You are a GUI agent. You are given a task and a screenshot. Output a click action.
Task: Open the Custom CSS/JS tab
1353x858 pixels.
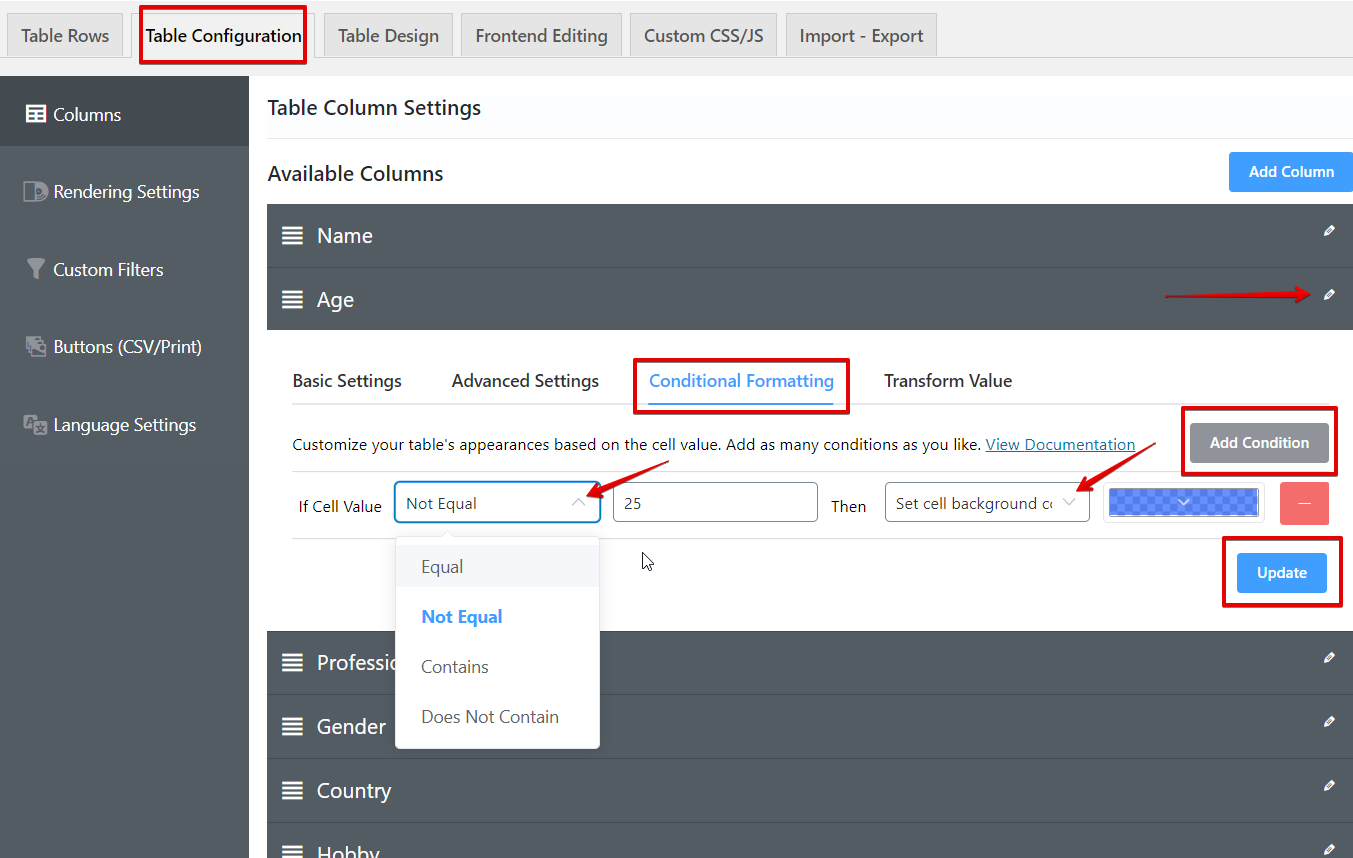click(x=703, y=36)
